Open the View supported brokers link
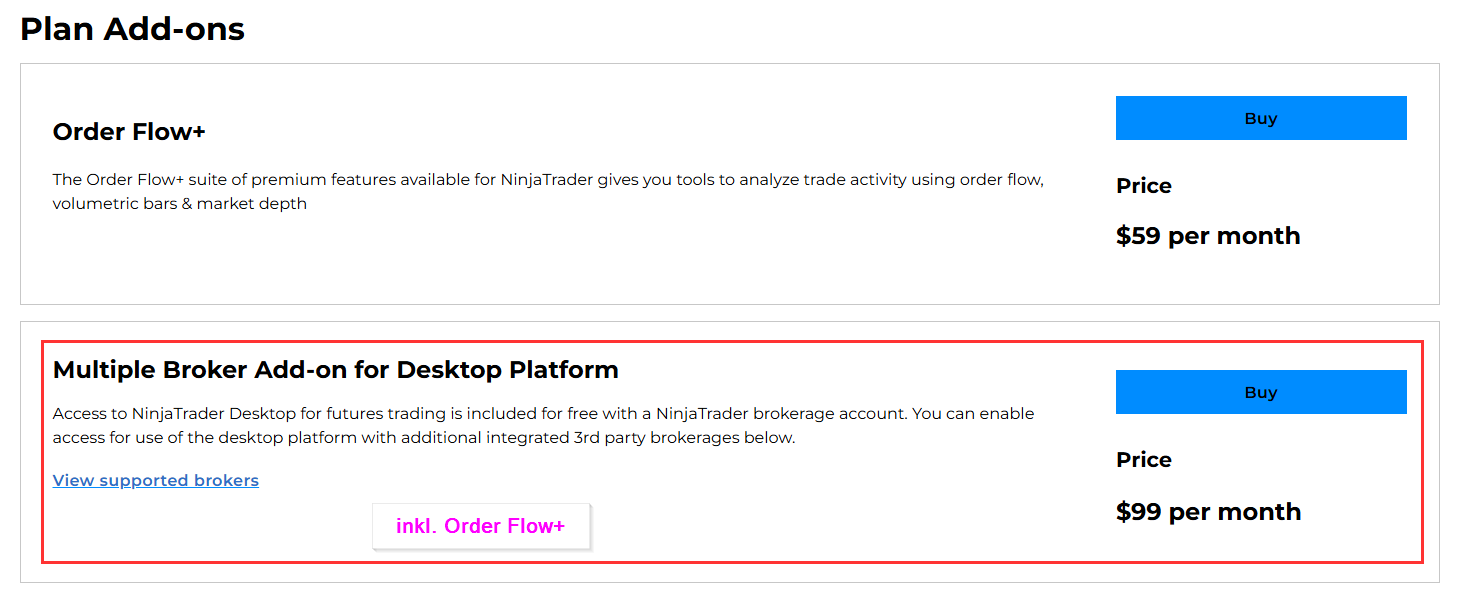Viewport: 1457px width, 592px height. coord(156,481)
